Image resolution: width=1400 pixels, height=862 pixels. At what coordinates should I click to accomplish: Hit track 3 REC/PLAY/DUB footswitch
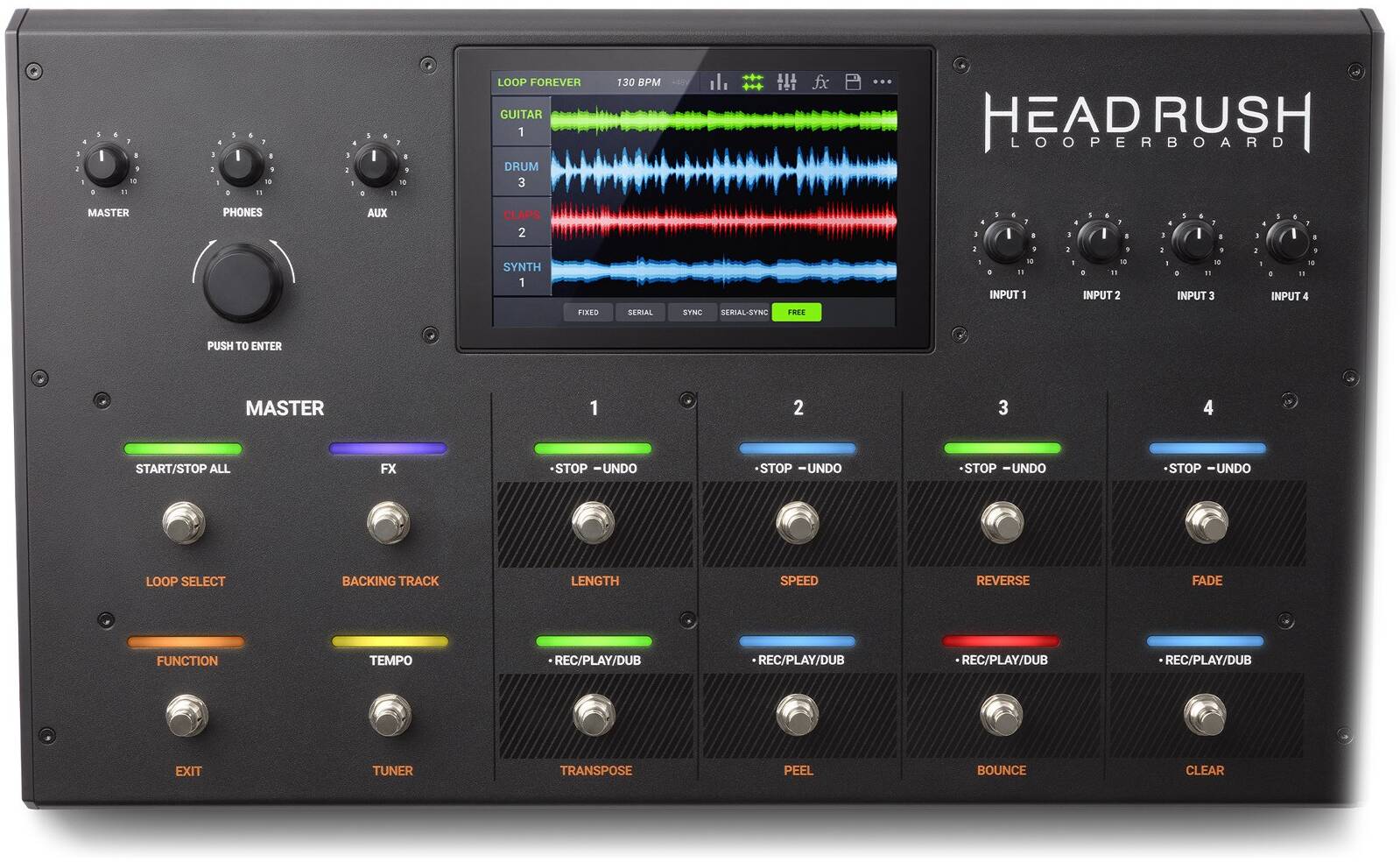coord(1002,714)
